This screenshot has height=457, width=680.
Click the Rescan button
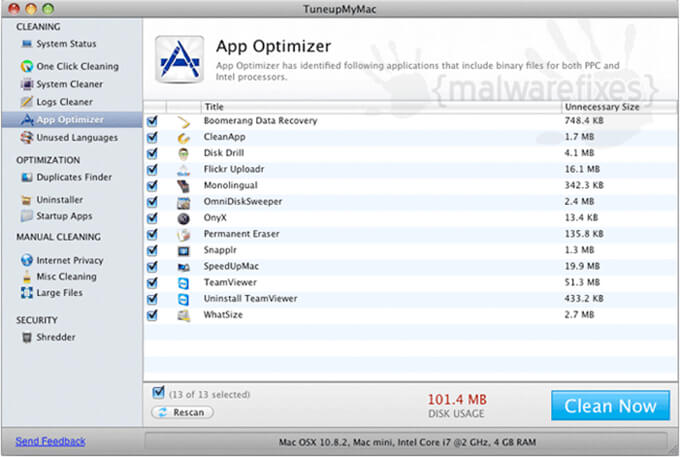[x=183, y=412]
